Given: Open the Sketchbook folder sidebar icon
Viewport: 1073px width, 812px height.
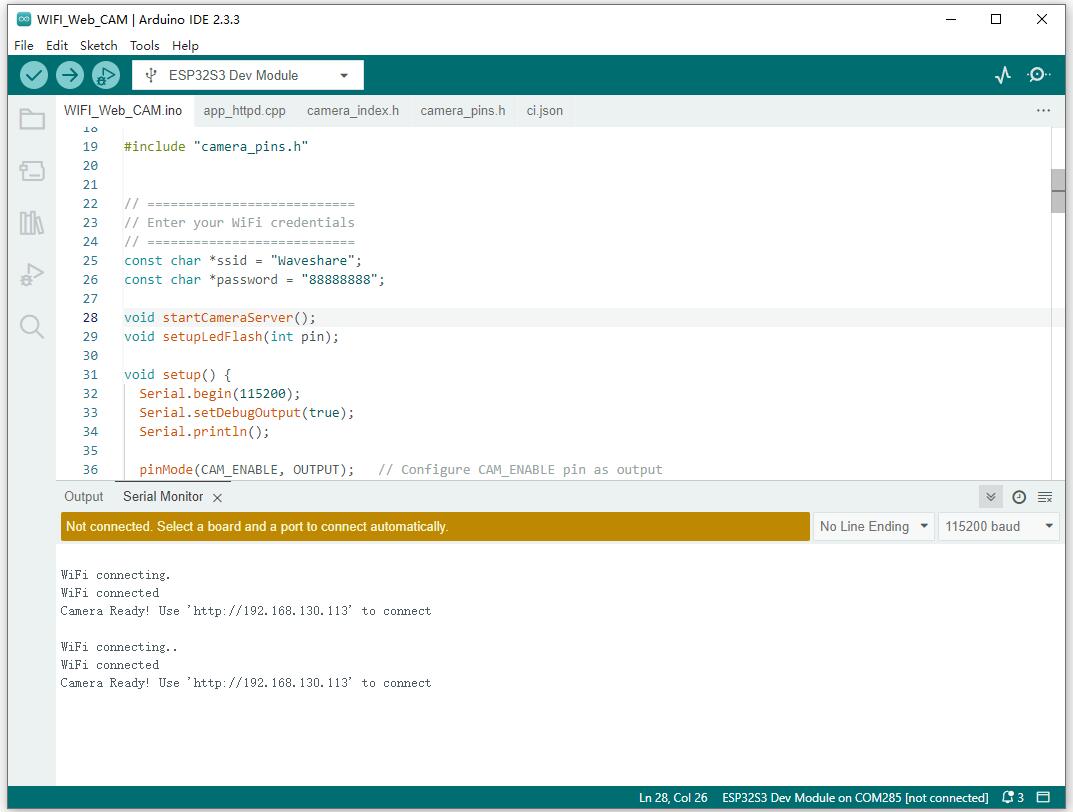Looking at the screenshot, I should tap(32, 120).
